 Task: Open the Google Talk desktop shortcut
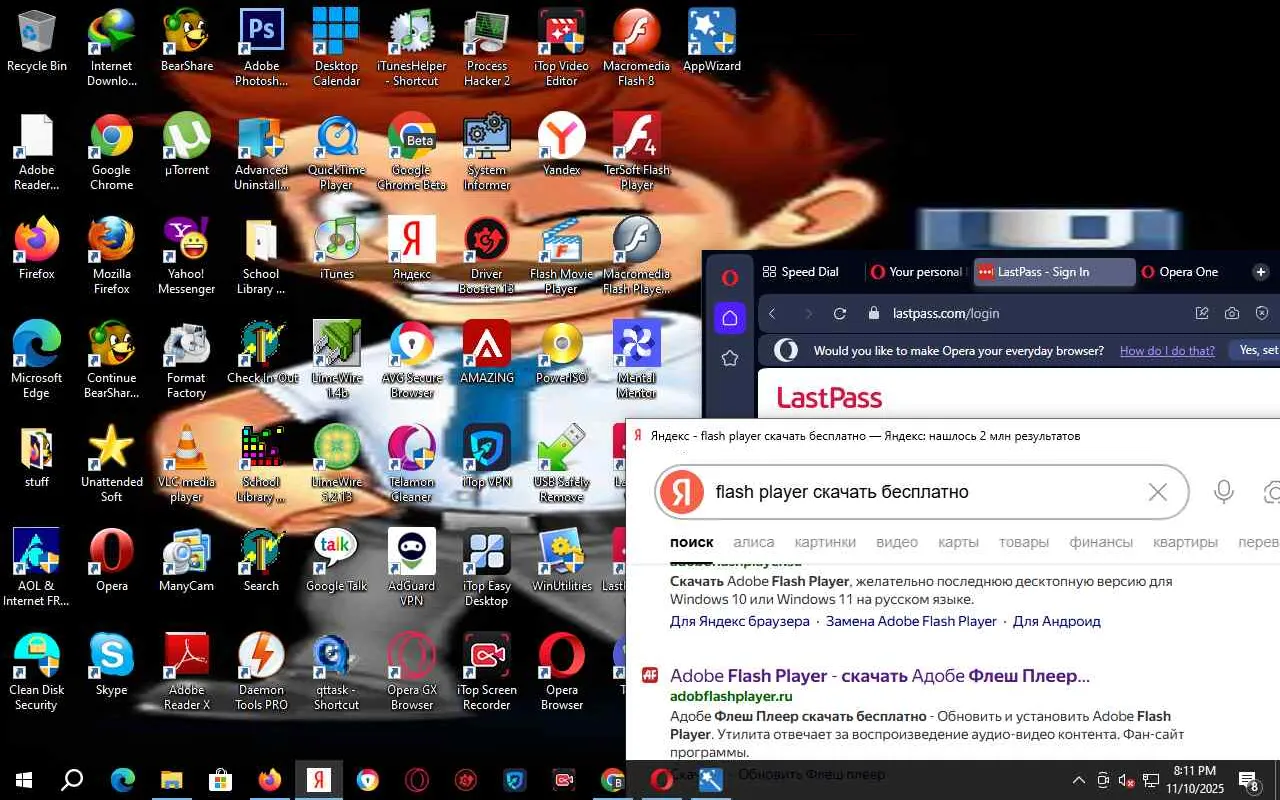point(336,562)
